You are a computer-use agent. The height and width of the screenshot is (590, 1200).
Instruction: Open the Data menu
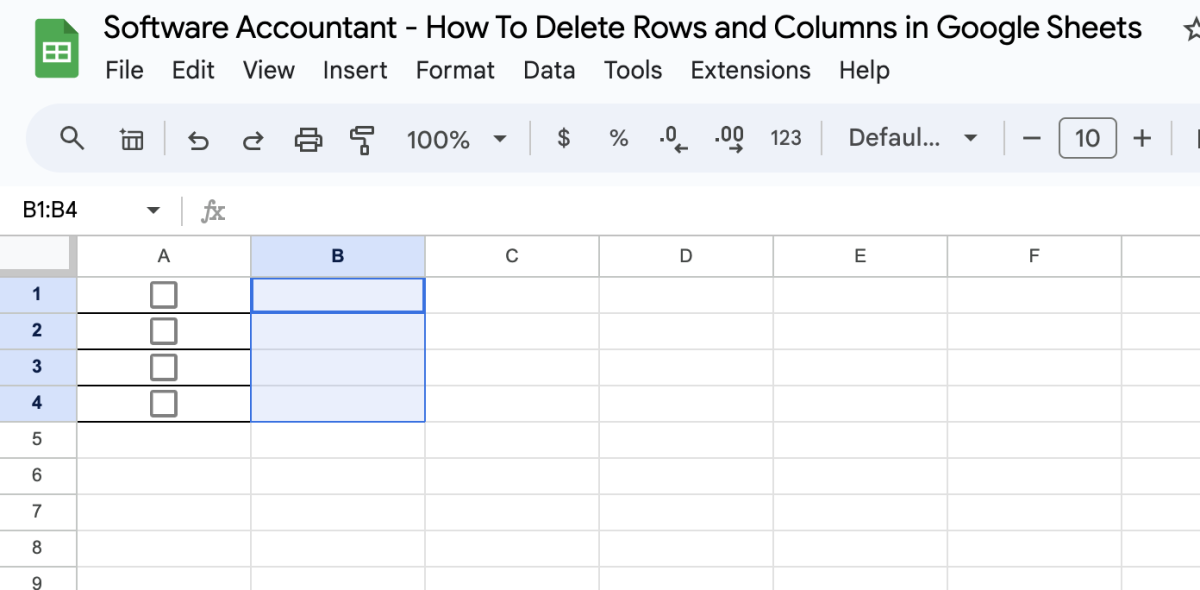[549, 71]
